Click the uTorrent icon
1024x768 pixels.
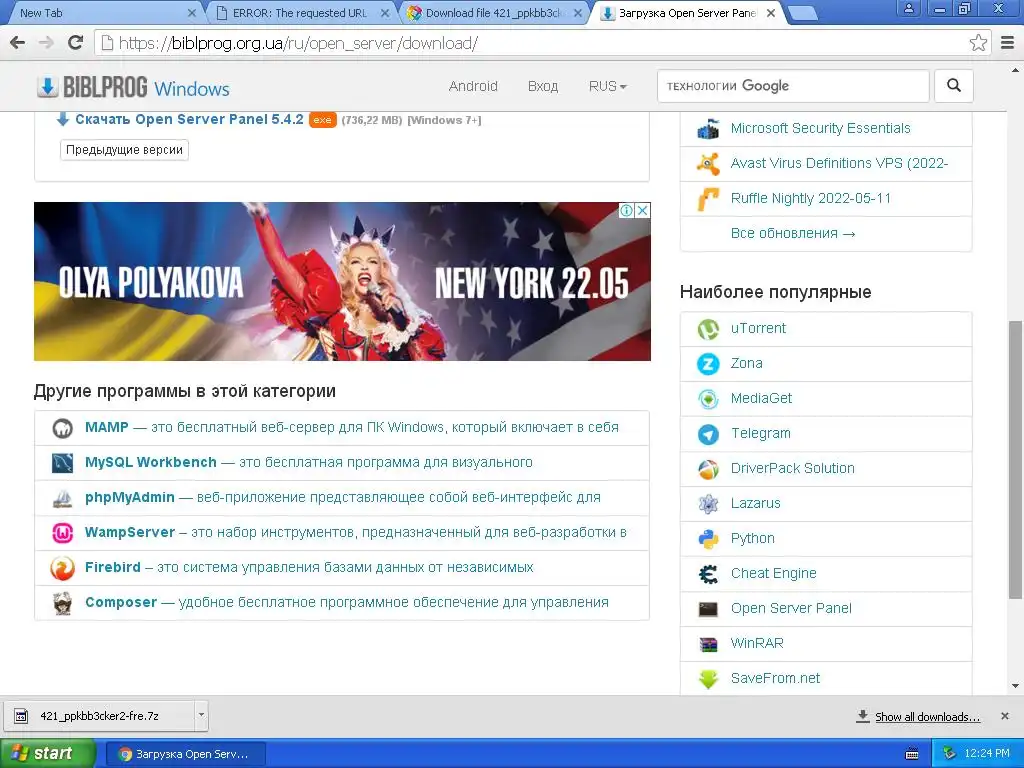pyautogui.click(x=708, y=329)
